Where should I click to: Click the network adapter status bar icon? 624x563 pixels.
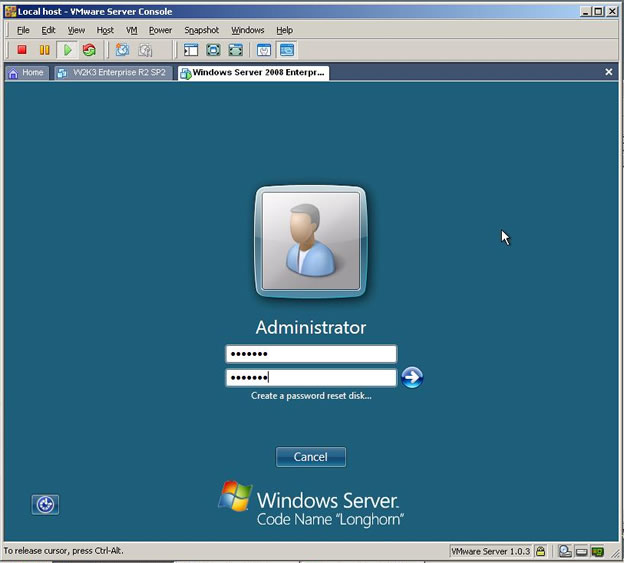[597, 551]
